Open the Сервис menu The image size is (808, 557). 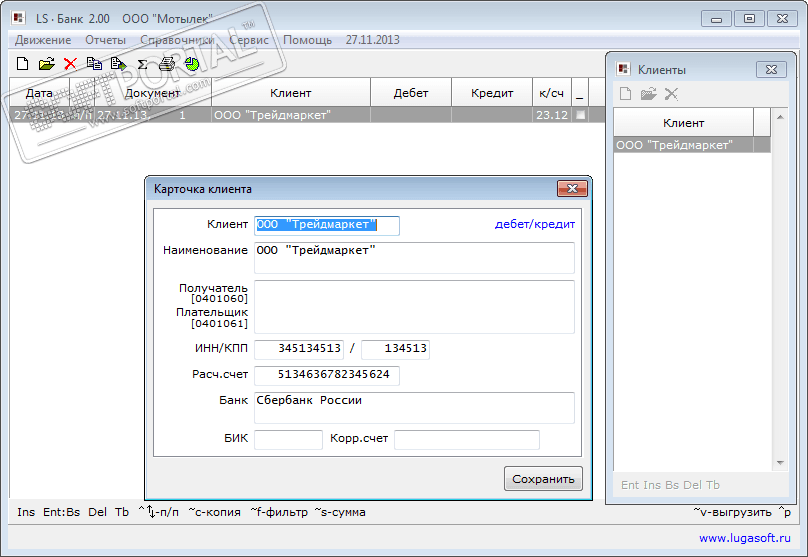(249, 40)
